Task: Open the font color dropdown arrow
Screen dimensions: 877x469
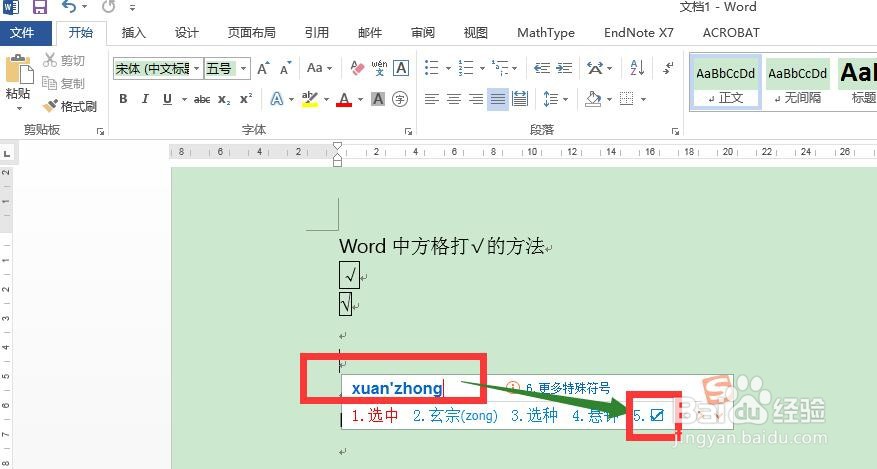Action: tap(361, 100)
